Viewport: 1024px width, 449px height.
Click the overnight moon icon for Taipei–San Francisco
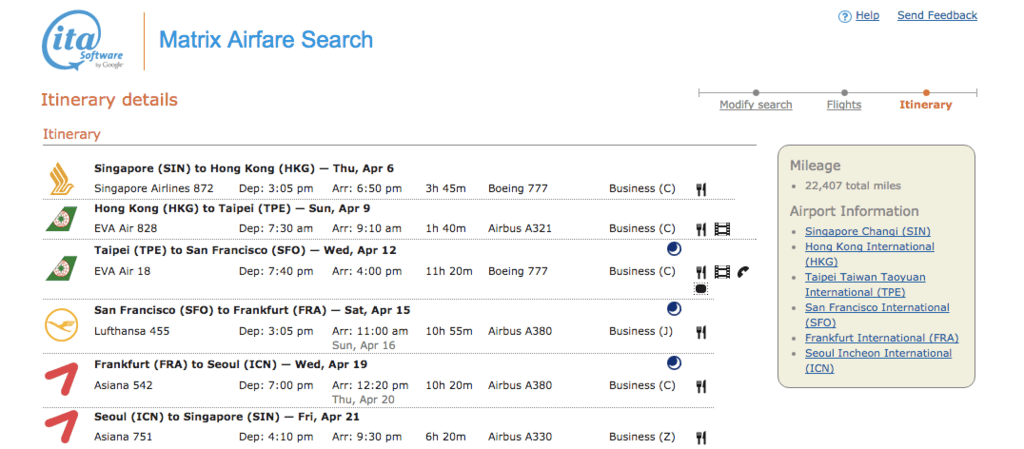point(673,250)
